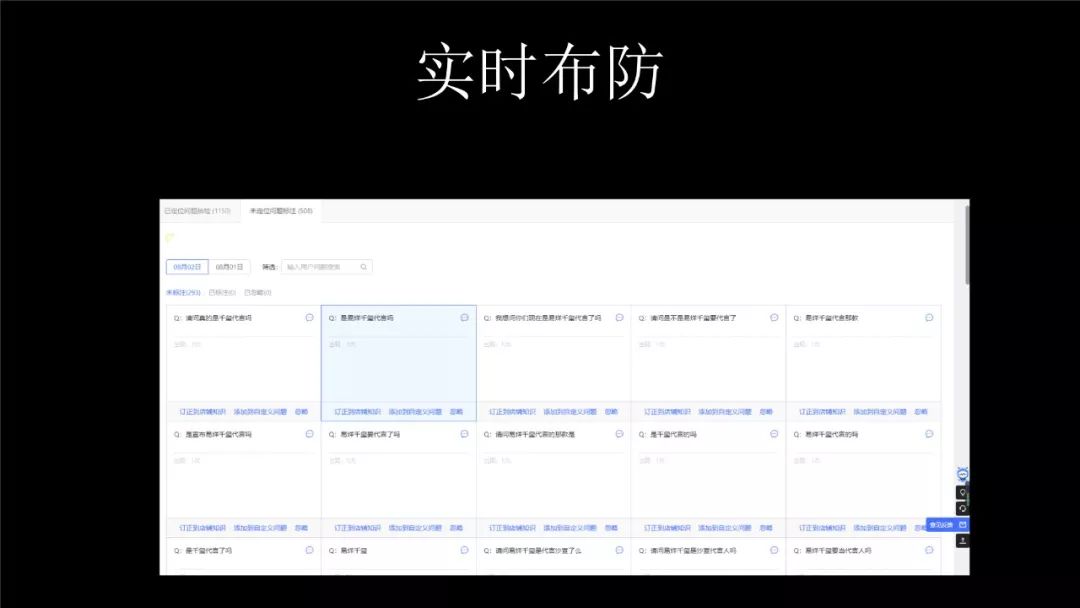Click 订正到店铺知识 under 易烊千玺代言的吗
1080x608 pixels.
822,528
